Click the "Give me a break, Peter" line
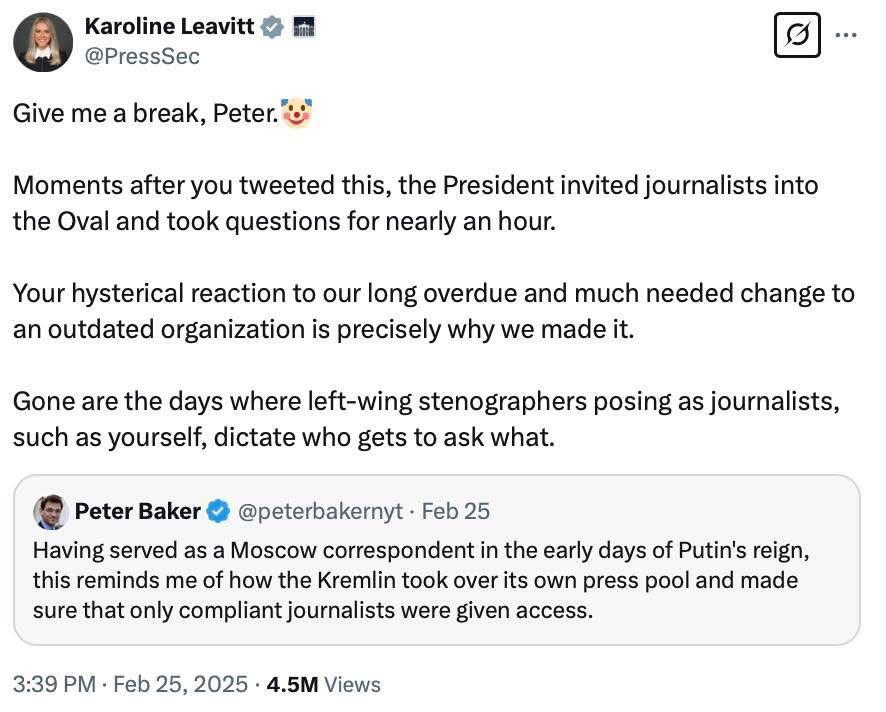 pos(145,114)
